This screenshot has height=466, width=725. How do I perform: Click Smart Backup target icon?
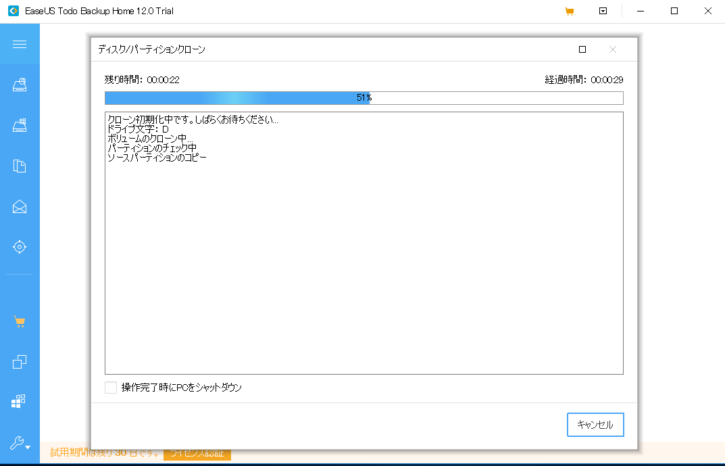coord(19,247)
